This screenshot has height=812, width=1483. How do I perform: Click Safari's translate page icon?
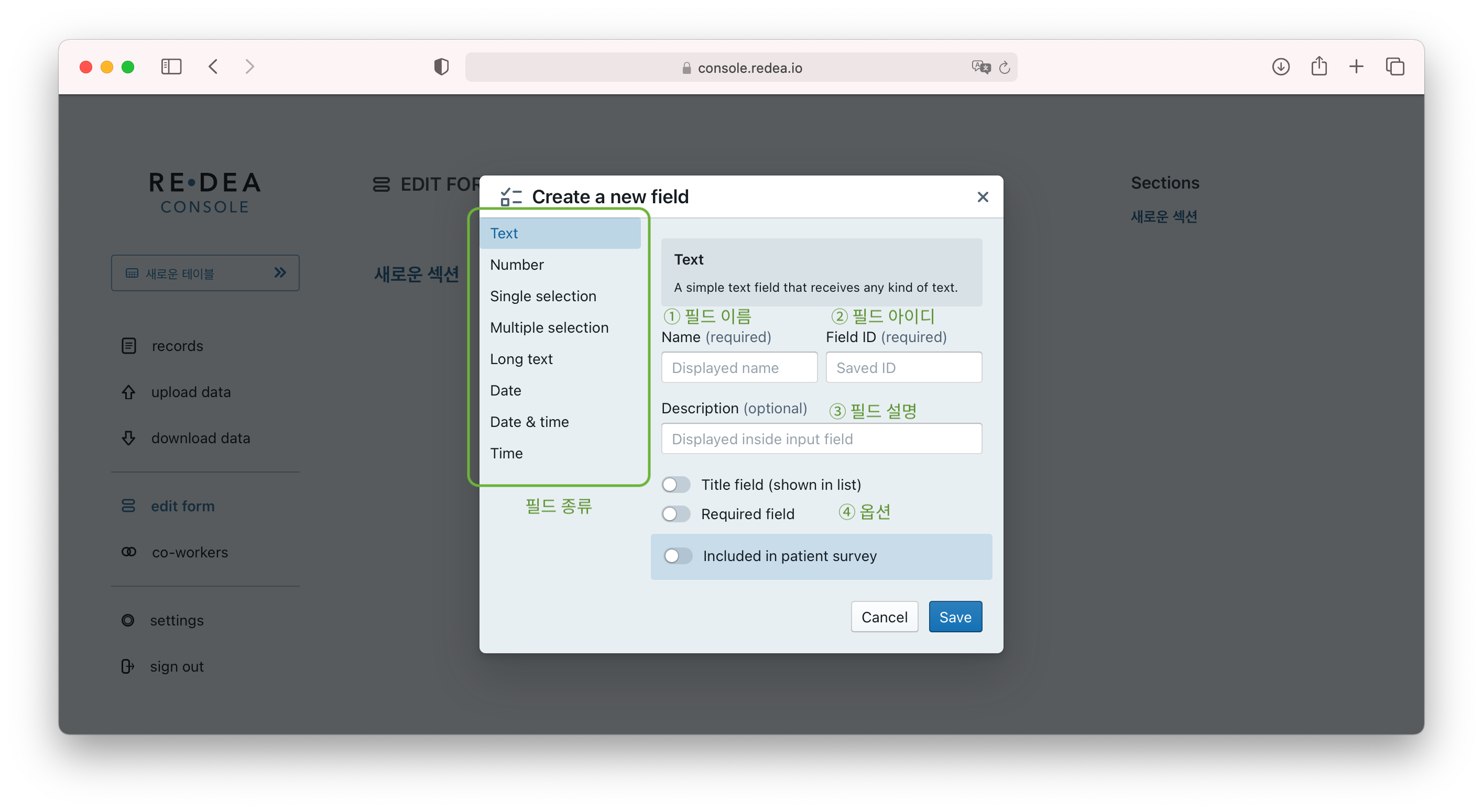pos(980,68)
